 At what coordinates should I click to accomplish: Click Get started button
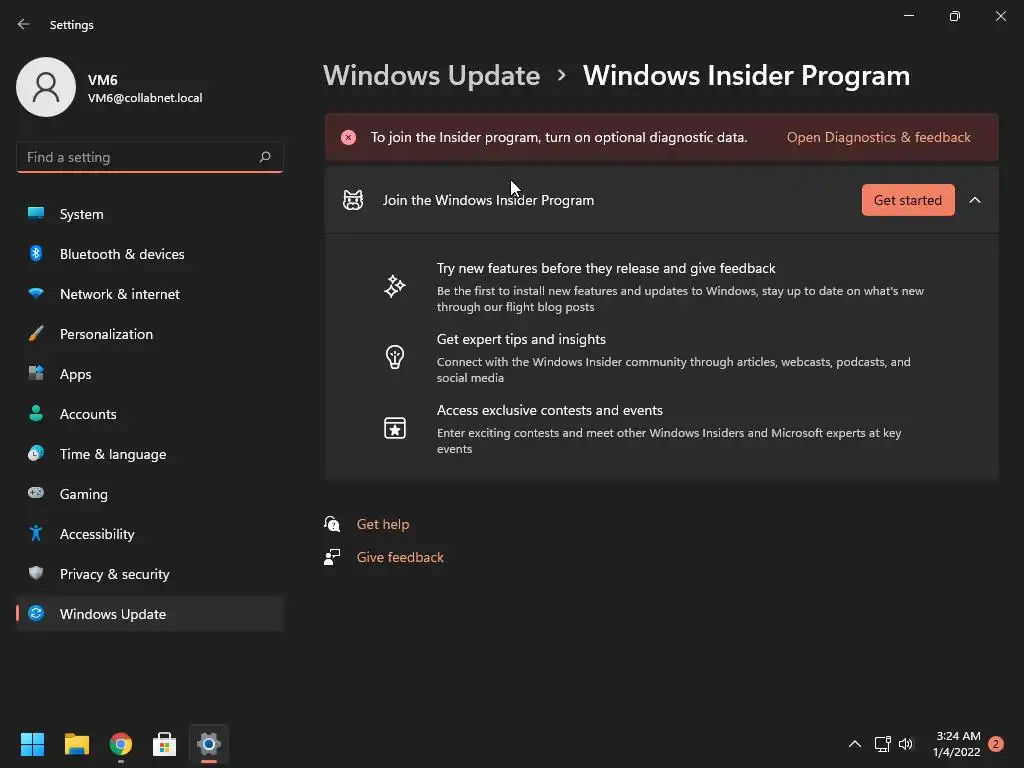click(x=908, y=200)
